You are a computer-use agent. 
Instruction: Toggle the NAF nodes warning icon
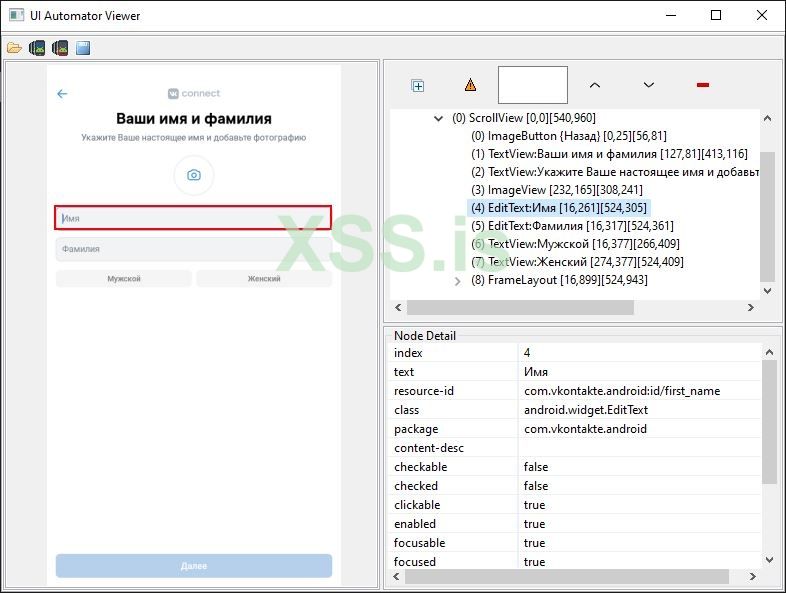click(470, 85)
